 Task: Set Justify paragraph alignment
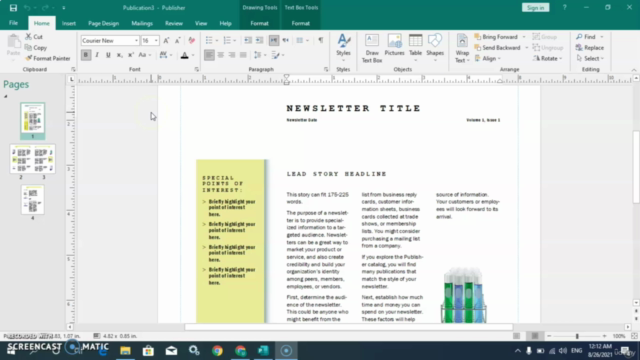pyautogui.click(x=243, y=55)
